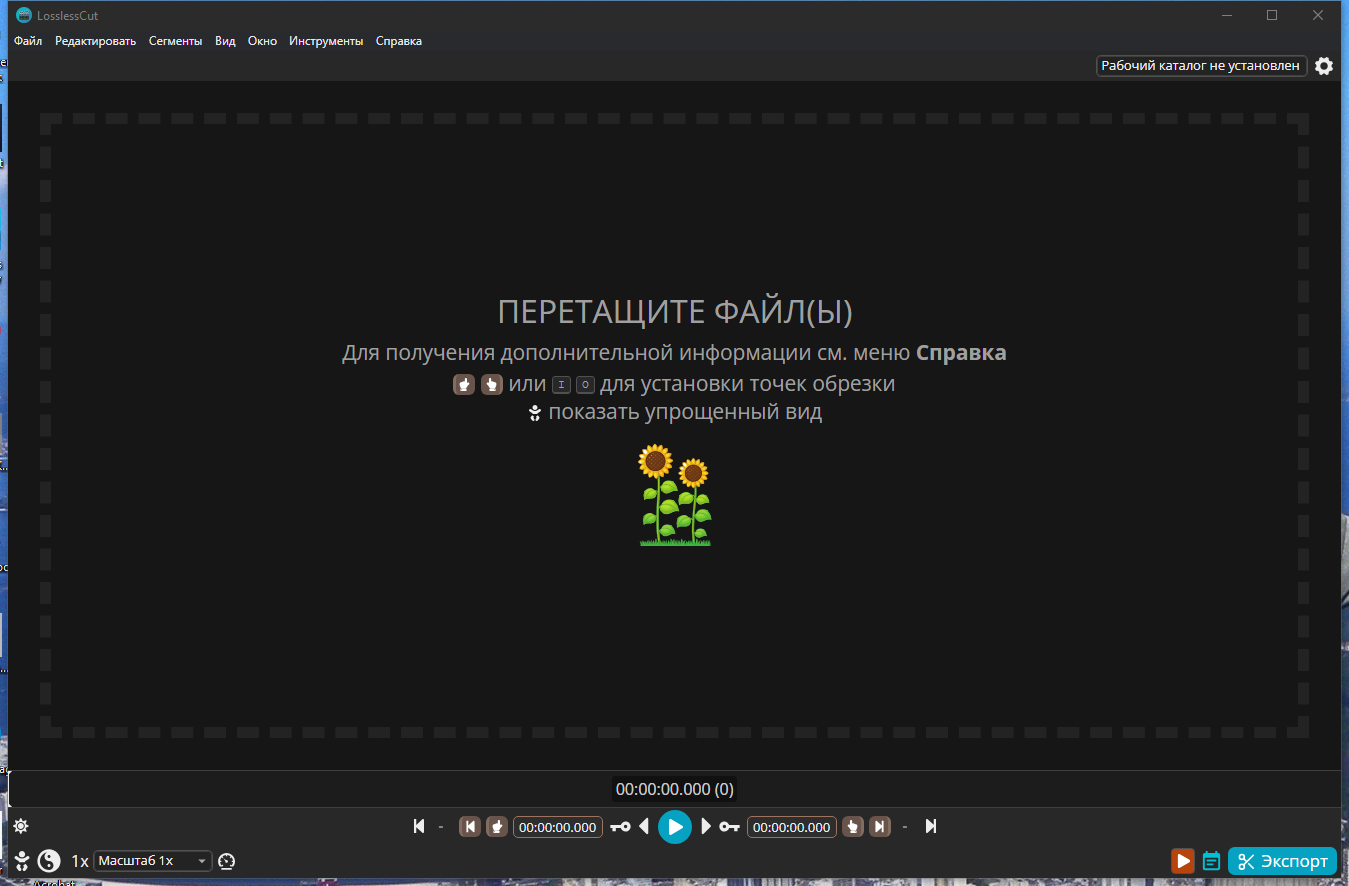
Task: Toggle yin-yang invert segments icon
Action: (49, 861)
